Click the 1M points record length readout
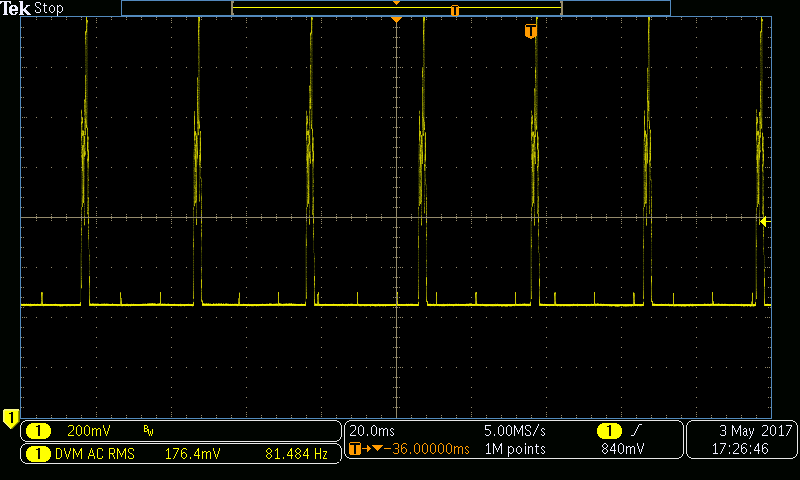 coord(515,449)
